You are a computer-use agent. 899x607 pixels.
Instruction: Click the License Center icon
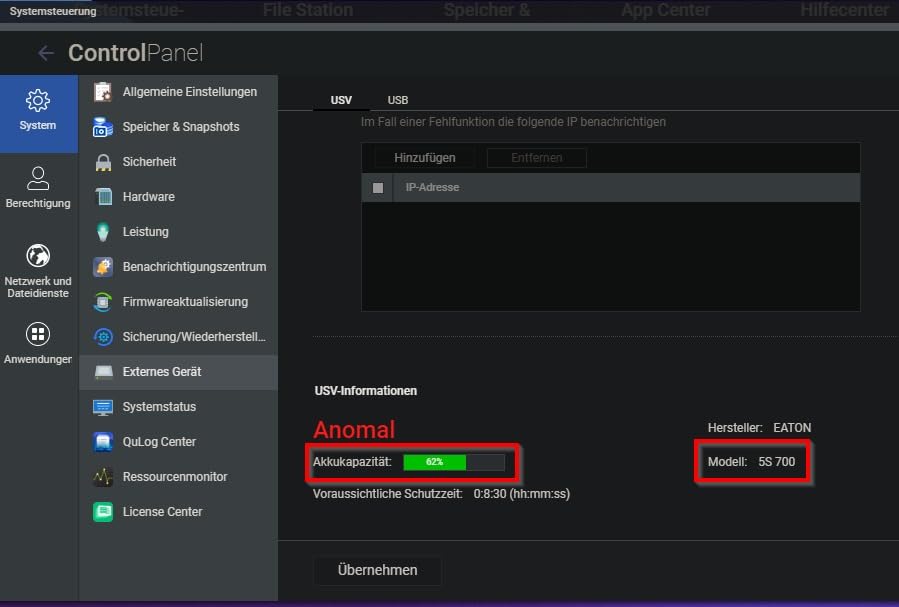(103, 512)
